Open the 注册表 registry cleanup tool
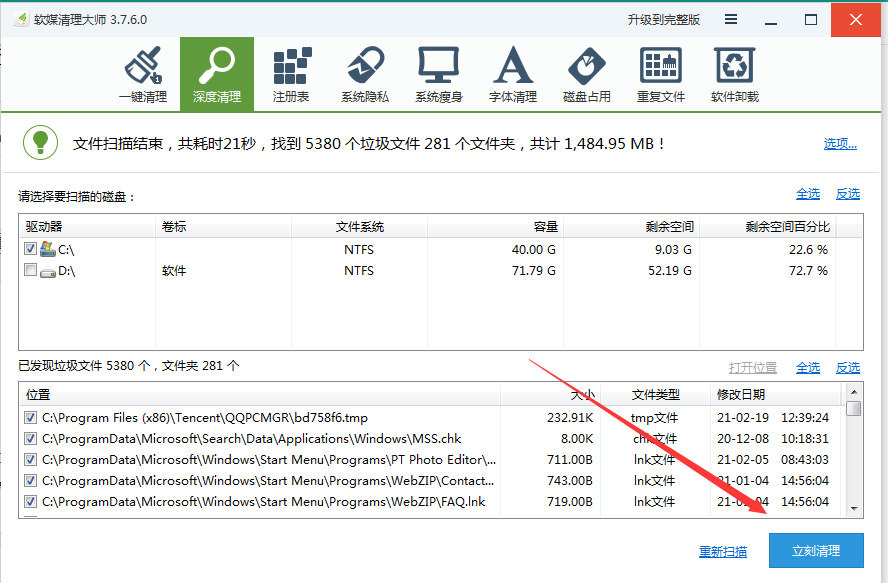The image size is (888, 583). point(291,74)
